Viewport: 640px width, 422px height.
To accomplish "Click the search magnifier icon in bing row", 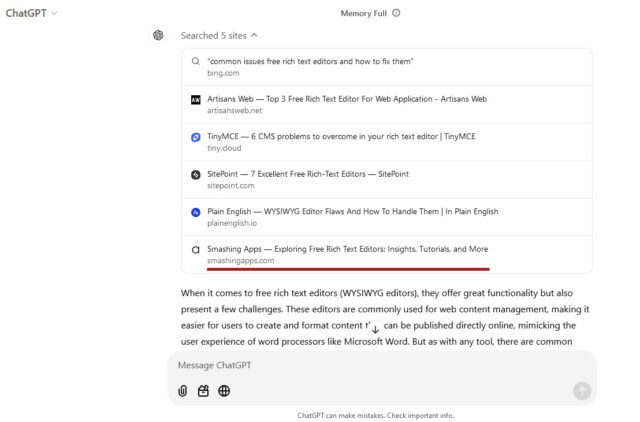I will [x=196, y=61].
